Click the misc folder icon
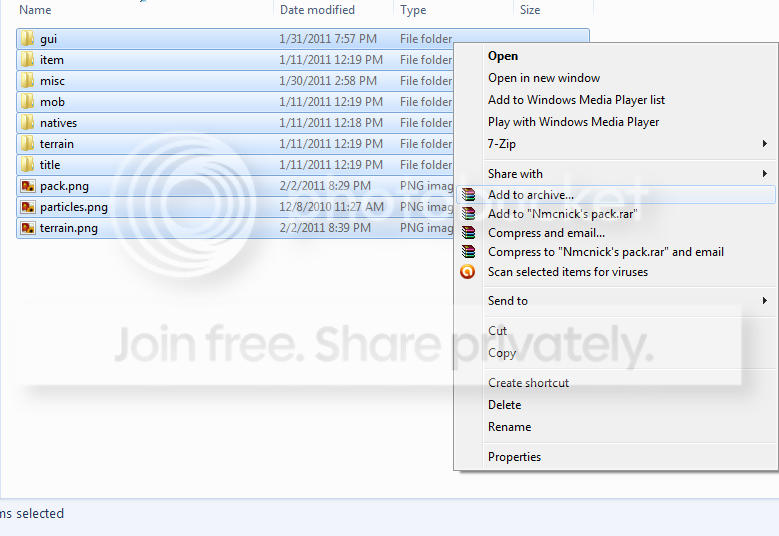 pyautogui.click(x=28, y=81)
